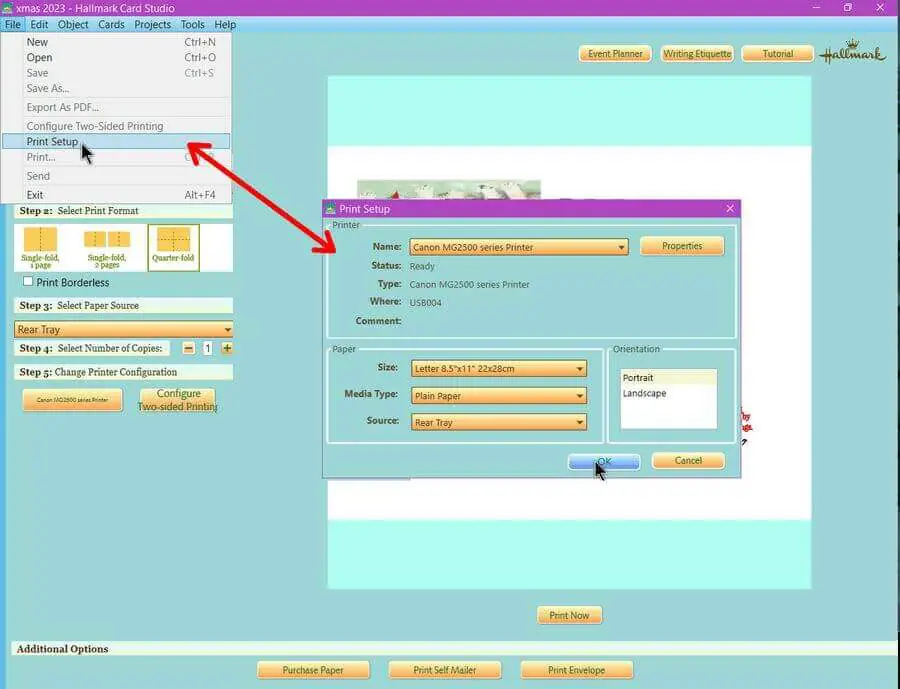The height and width of the screenshot is (689, 900).
Task: Choose New from the File menu
Action: [116, 42]
